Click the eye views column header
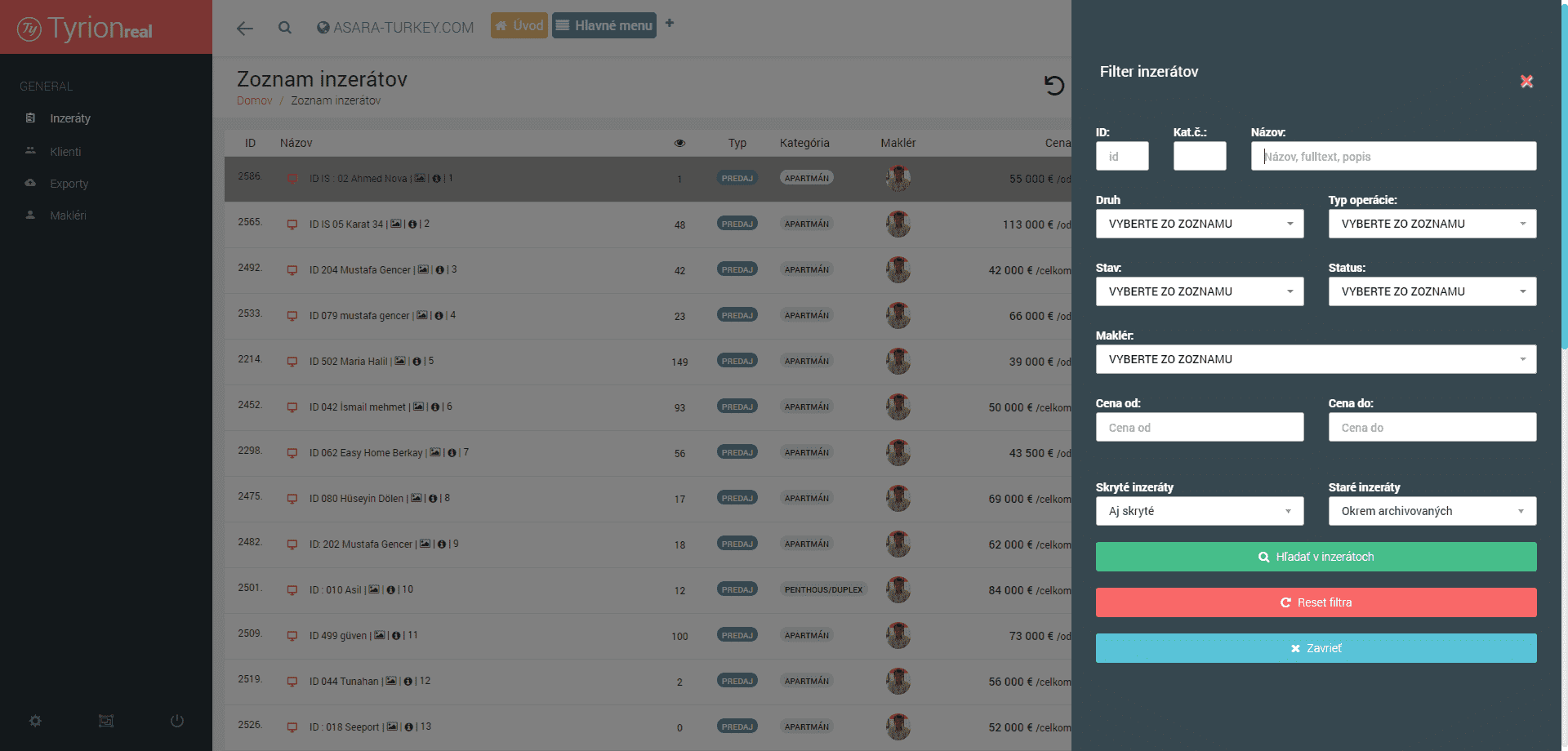Image resolution: width=1568 pixels, height=751 pixels. 679,143
